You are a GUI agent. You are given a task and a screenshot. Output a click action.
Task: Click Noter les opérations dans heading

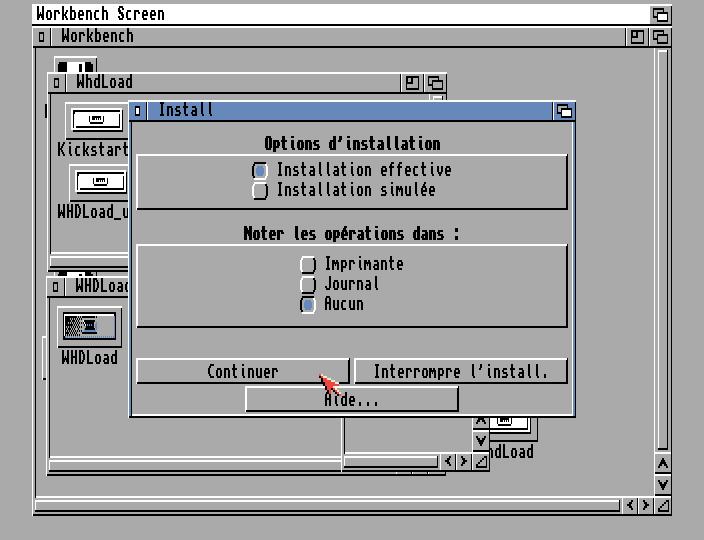click(352, 234)
